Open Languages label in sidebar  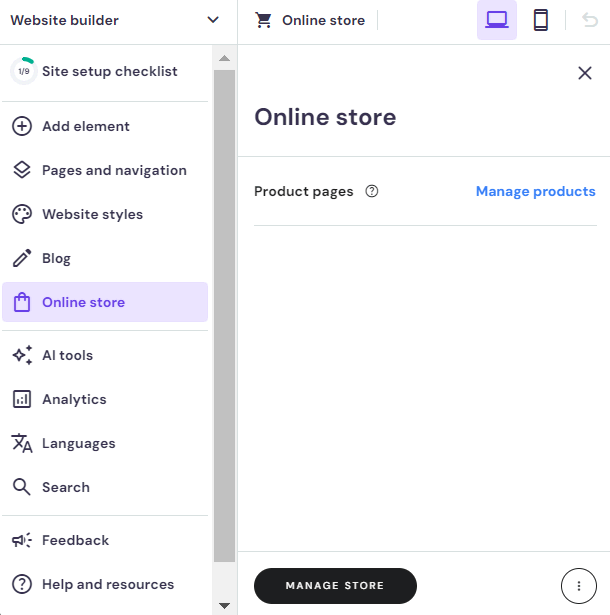78,443
